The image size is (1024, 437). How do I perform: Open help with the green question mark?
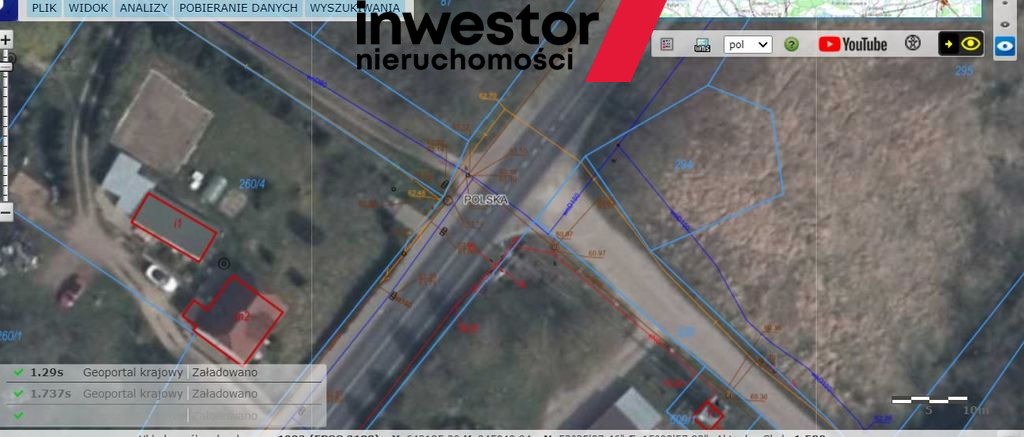[792, 44]
